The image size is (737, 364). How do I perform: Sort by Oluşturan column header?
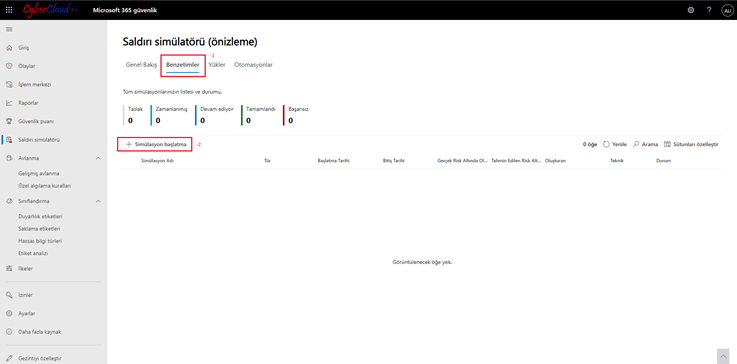pyautogui.click(x=555, y=160)
